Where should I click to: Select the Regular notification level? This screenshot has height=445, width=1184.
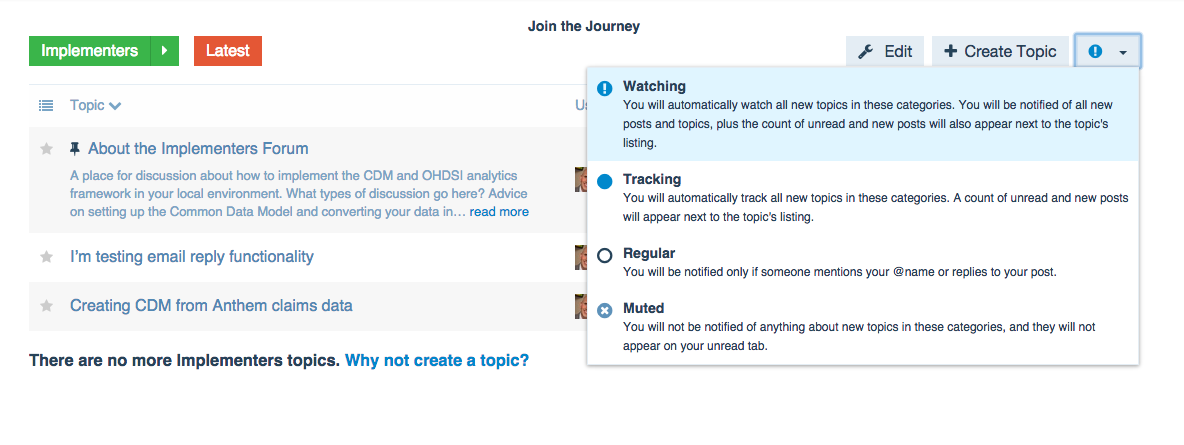tap(649, 254)
